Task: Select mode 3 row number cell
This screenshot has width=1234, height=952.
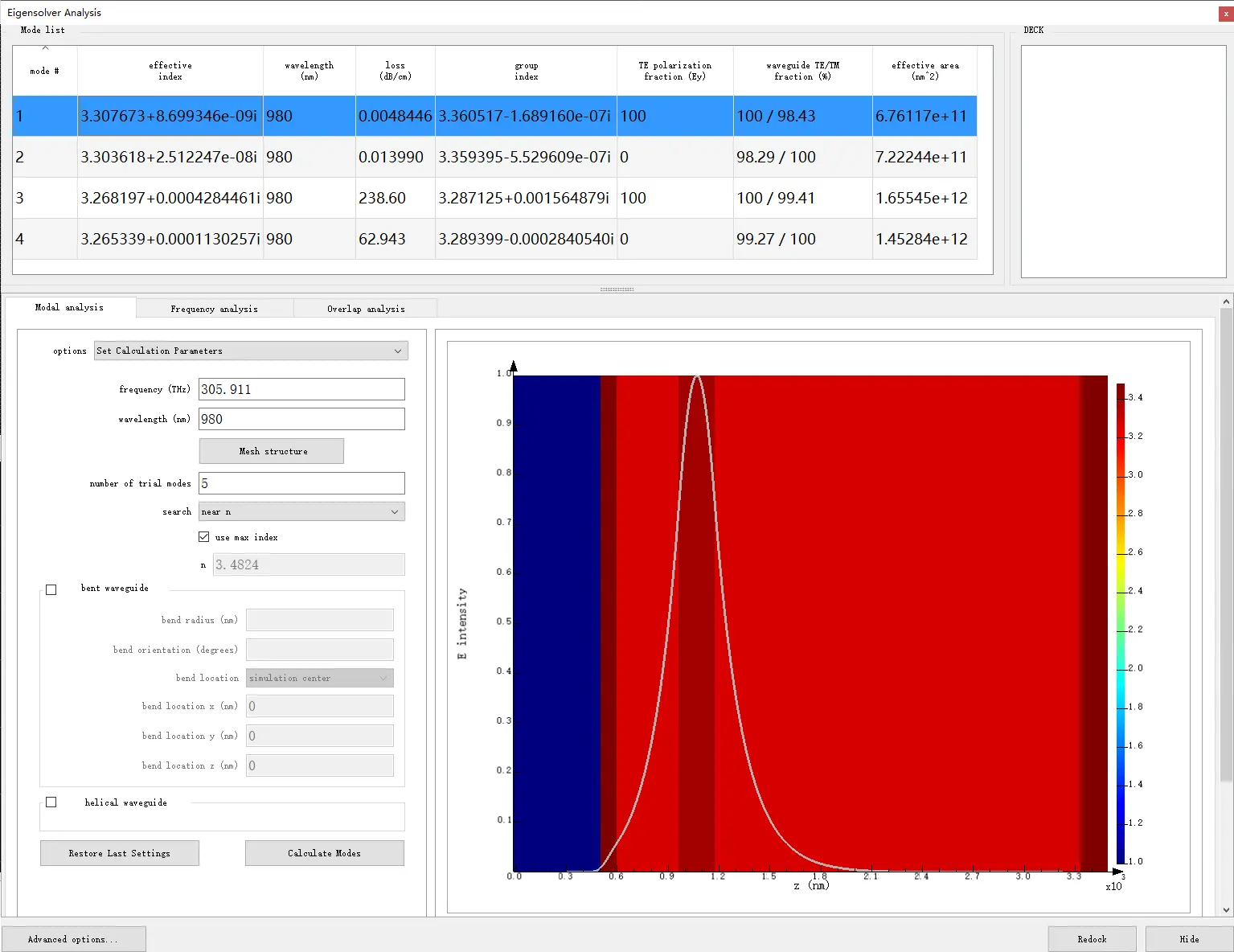Action: pyautogui.click(x=45, y=198)
